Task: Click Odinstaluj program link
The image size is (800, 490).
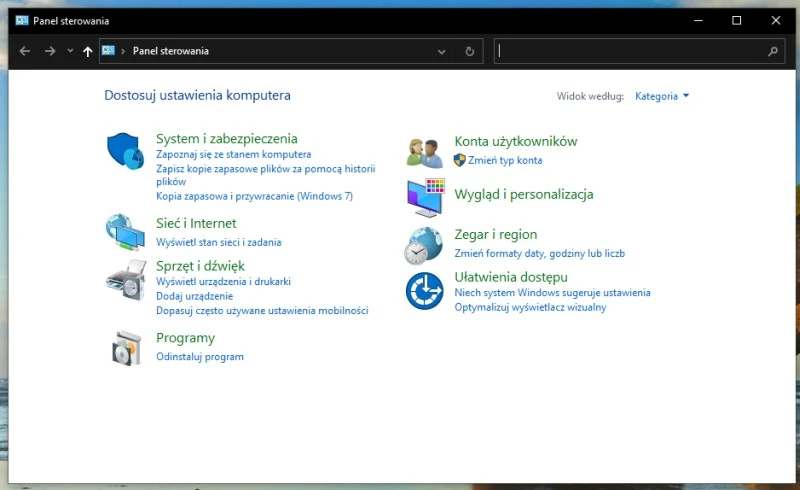Action: (x=200, y=357)
